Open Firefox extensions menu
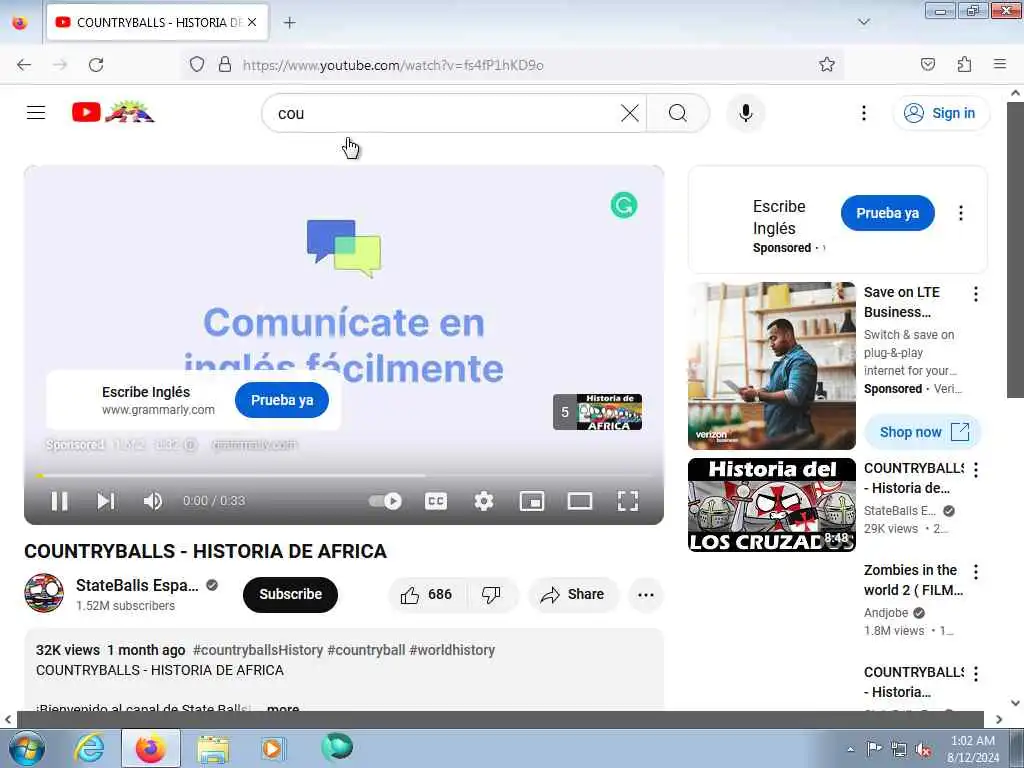The height and width of the screenshot is (768, 1024). coord(964,64)
